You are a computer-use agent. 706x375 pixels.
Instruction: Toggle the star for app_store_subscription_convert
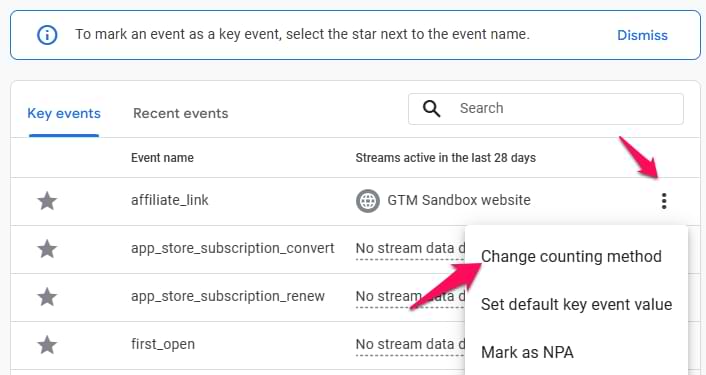click(x=47, y=249)
